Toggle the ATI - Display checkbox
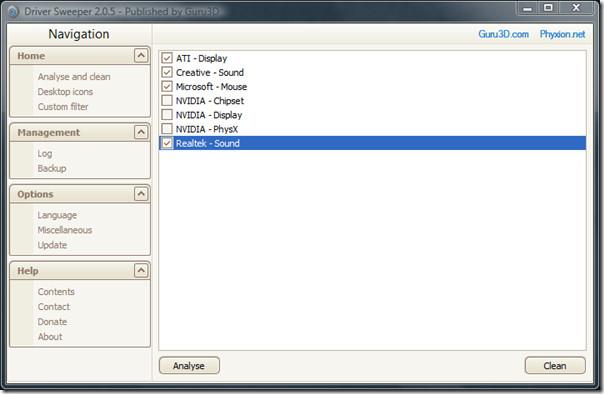Screen dimensions: 604x394 (x=167, y=58)
